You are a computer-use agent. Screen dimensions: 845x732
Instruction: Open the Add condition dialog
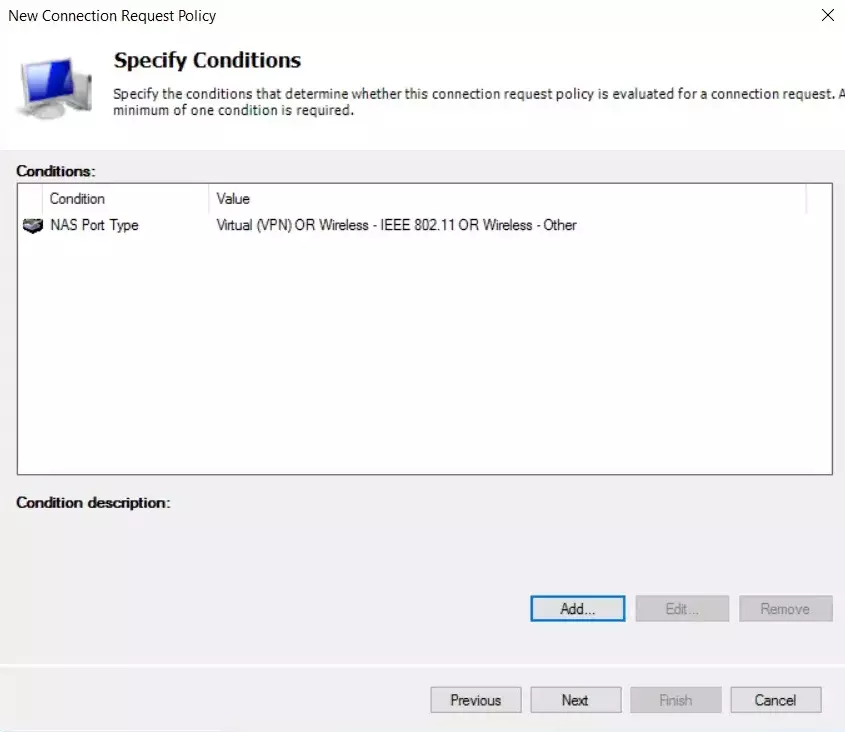click(x=577, y=608)
